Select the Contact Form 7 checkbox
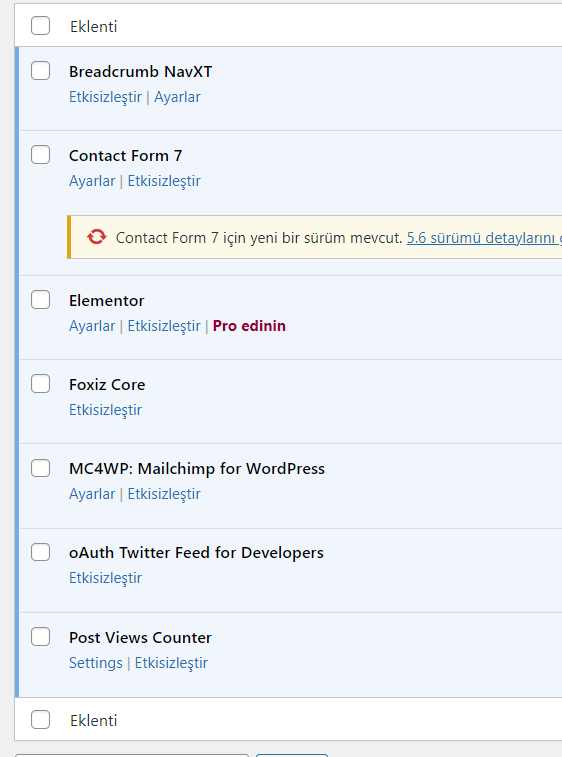The width and height of the screenshot is (562, 757). [x=41, y=155]
